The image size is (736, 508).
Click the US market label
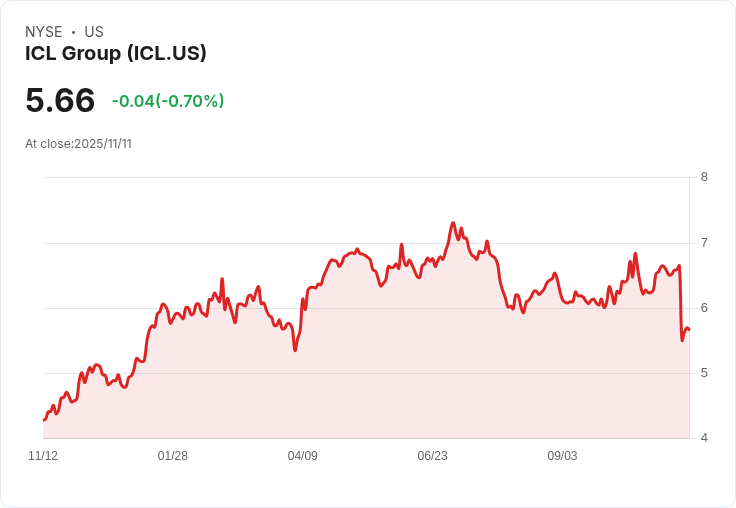click(x=94, y=32)
